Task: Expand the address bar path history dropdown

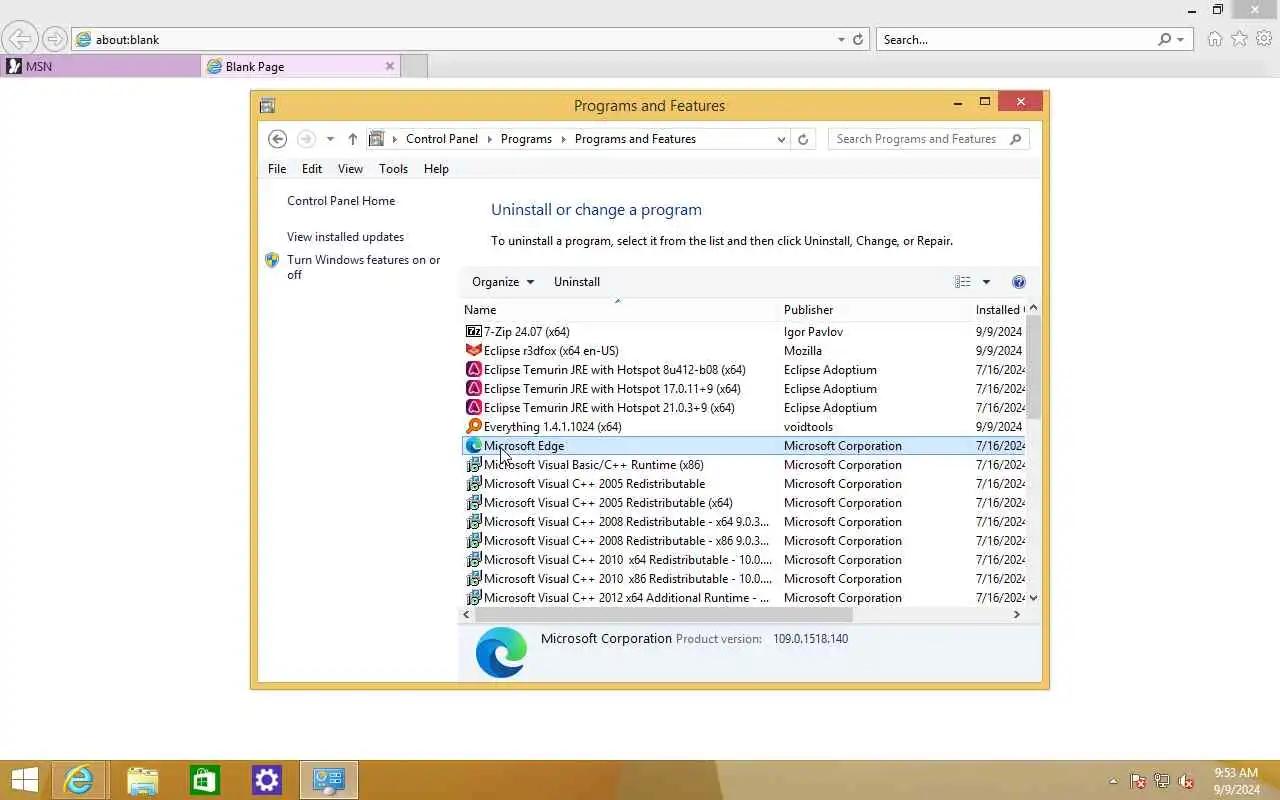Action: tap(781, 139)
